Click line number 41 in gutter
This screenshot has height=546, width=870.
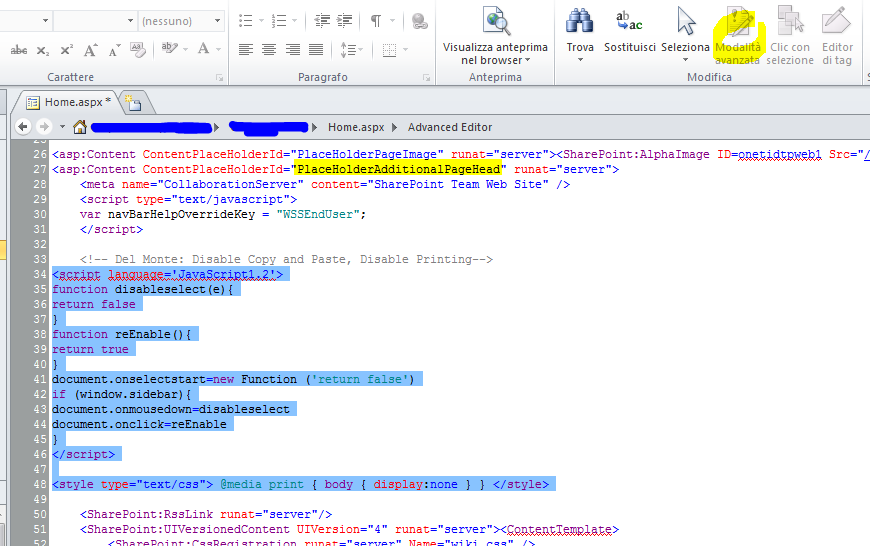click(40, 379)
